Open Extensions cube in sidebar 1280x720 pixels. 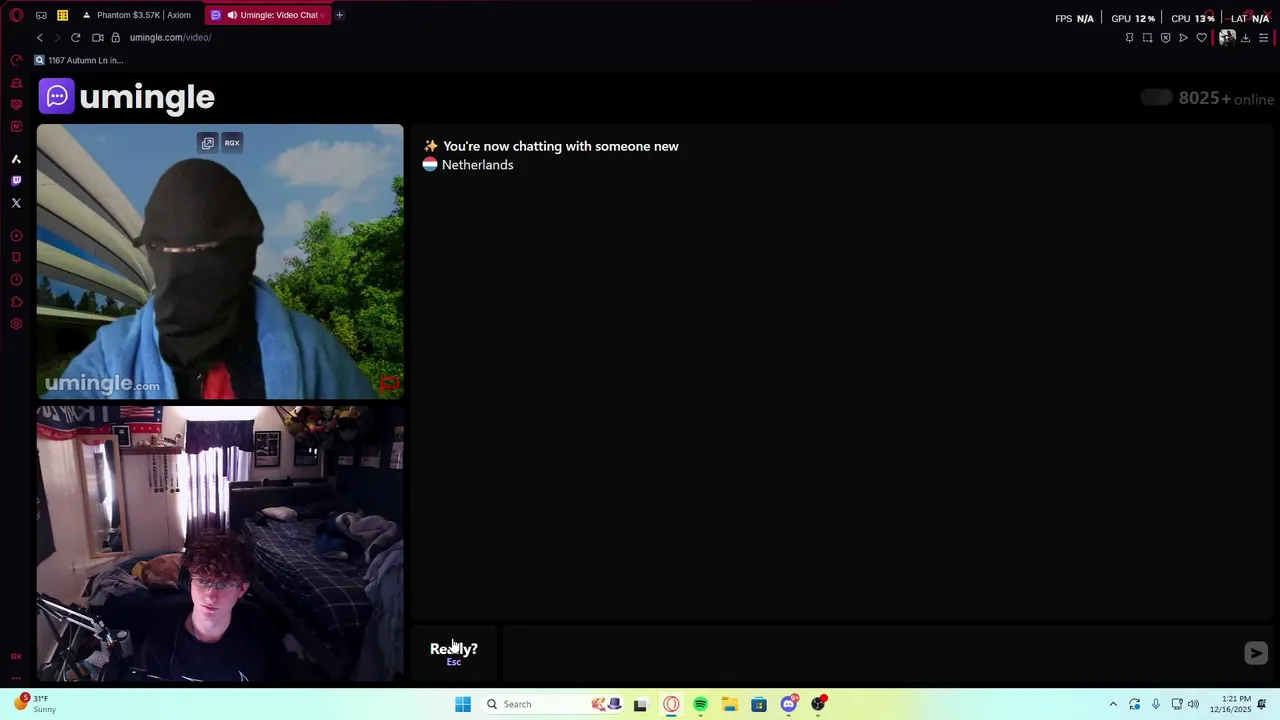click(16, 302)
